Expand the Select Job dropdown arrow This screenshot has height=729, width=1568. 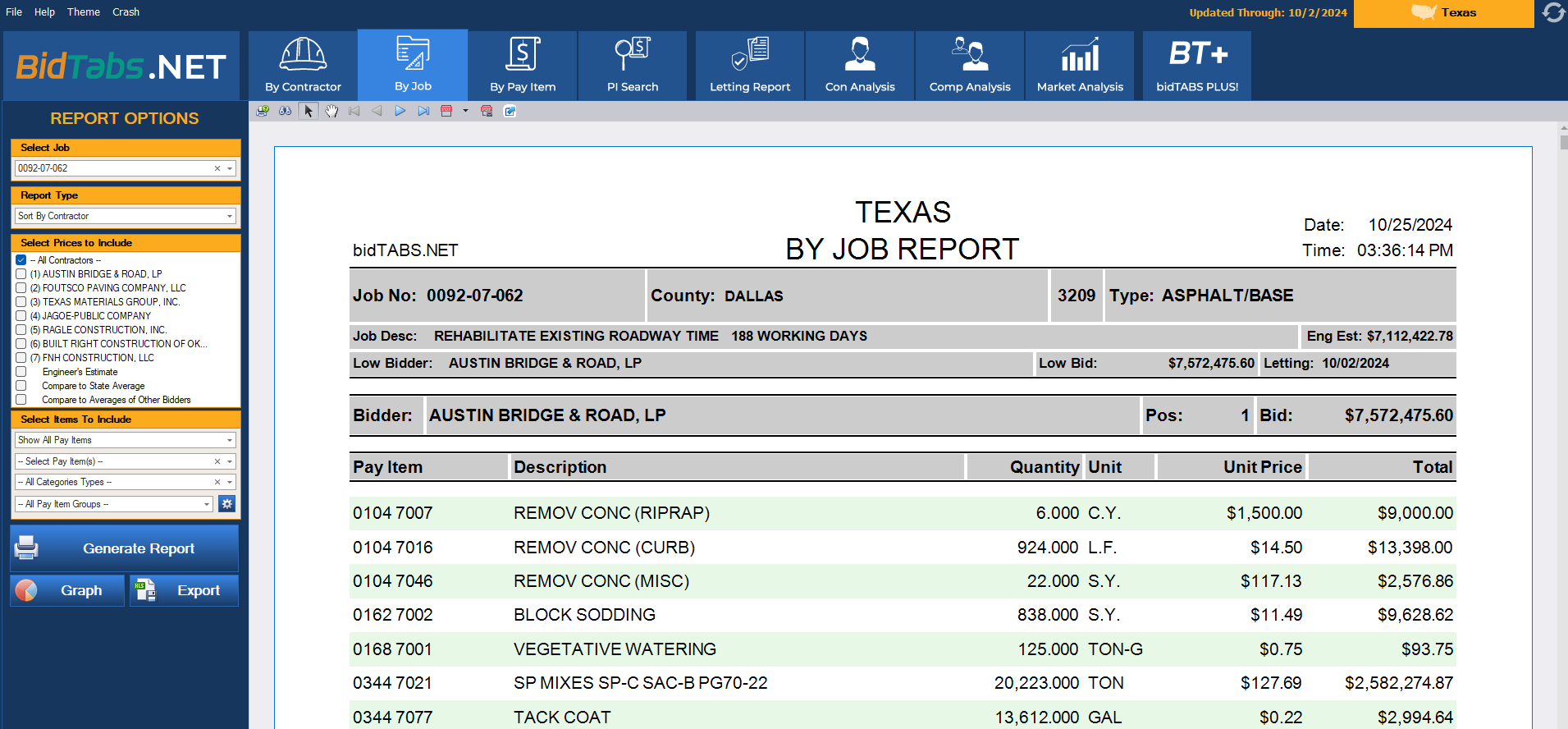tap(230, 168)
